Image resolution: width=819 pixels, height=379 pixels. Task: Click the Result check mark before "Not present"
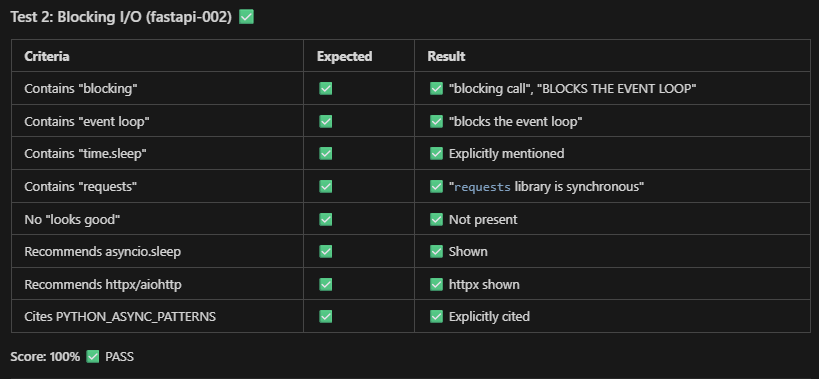click(x=436, y=219)
